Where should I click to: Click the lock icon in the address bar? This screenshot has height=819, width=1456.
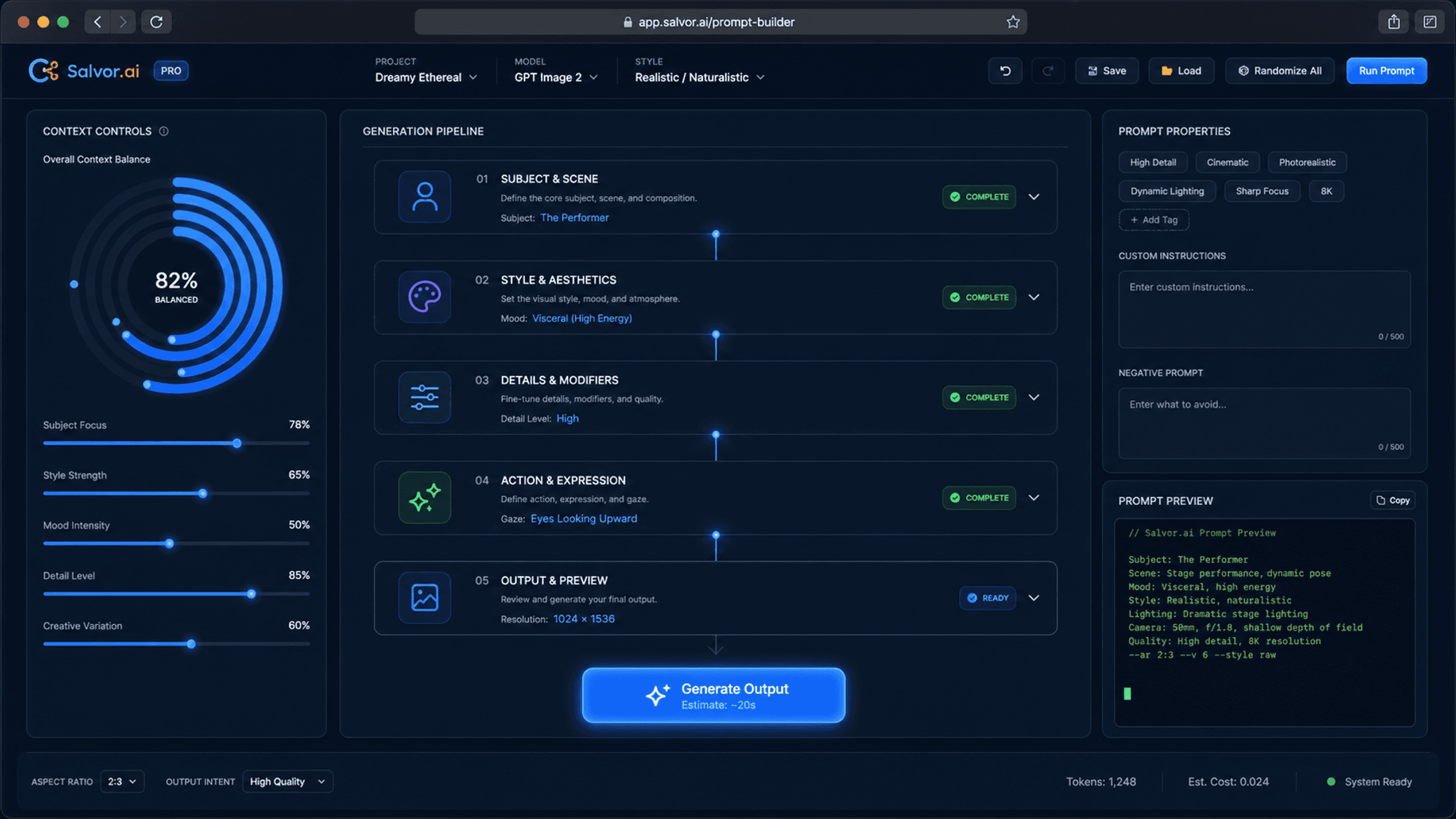point(627,22)
